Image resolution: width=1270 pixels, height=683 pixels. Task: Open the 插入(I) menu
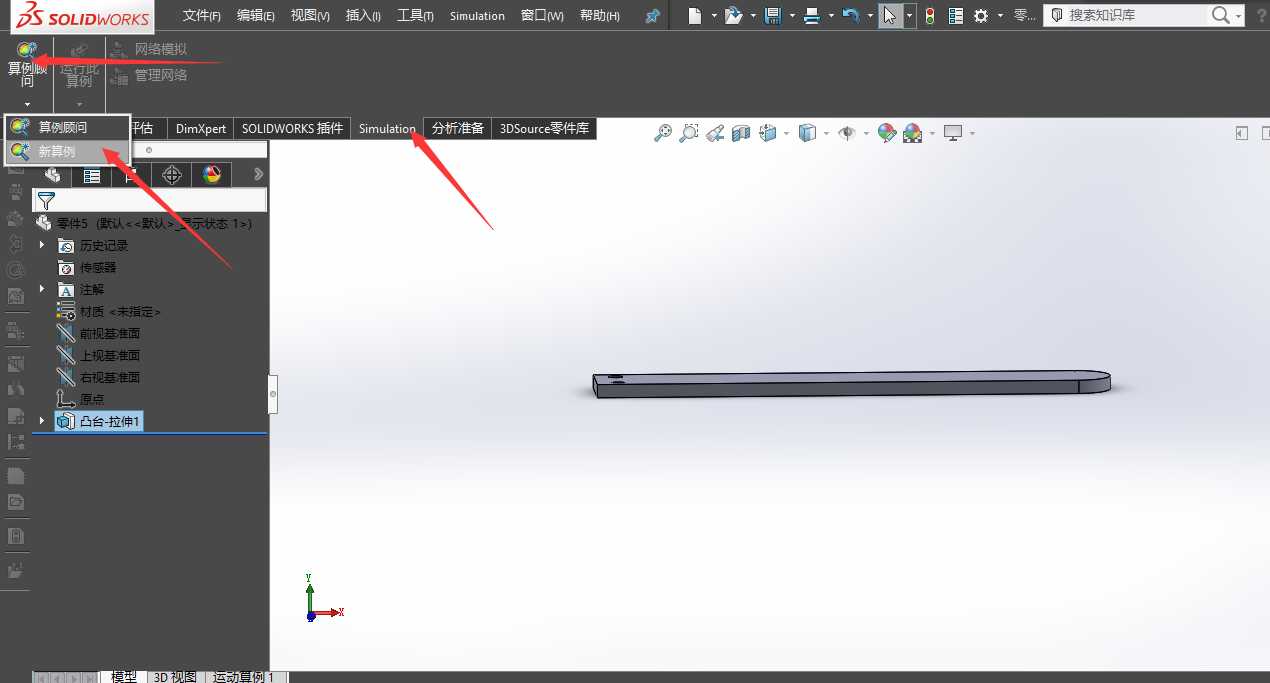pyautogui.click(x=363, y=16)
